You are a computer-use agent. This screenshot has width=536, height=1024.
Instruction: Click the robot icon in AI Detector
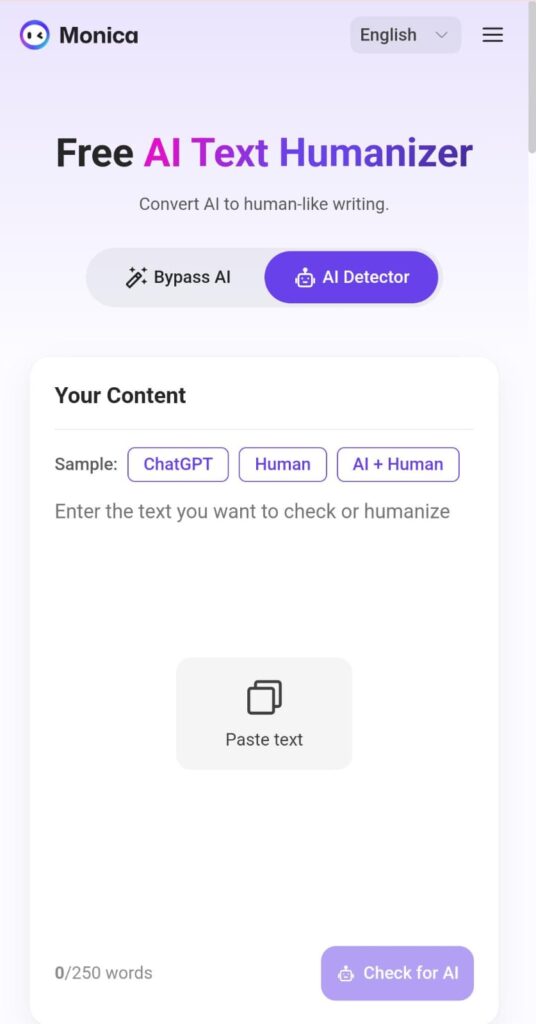click(305, 278)
